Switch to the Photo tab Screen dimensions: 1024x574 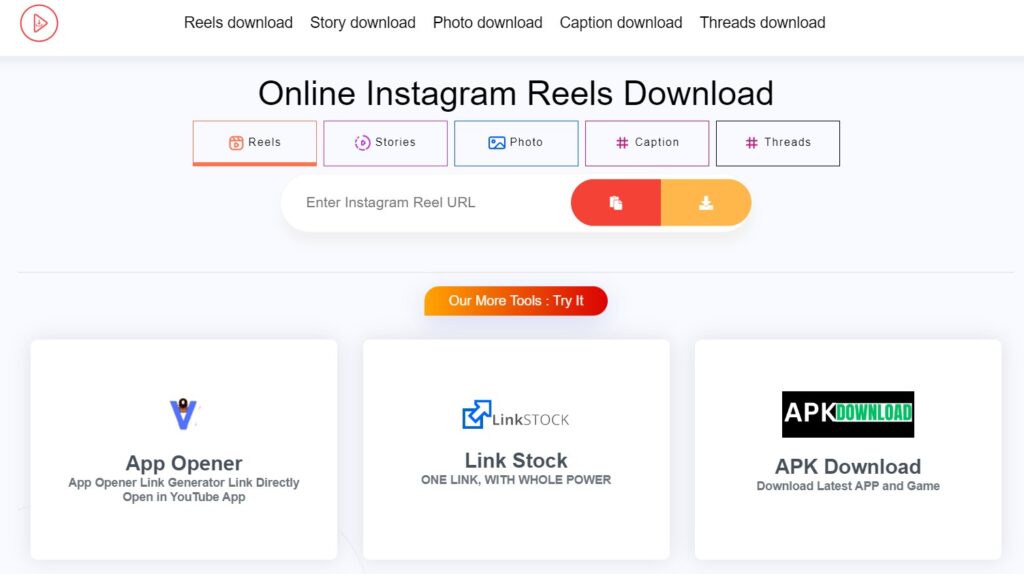[x=516, y=143]
